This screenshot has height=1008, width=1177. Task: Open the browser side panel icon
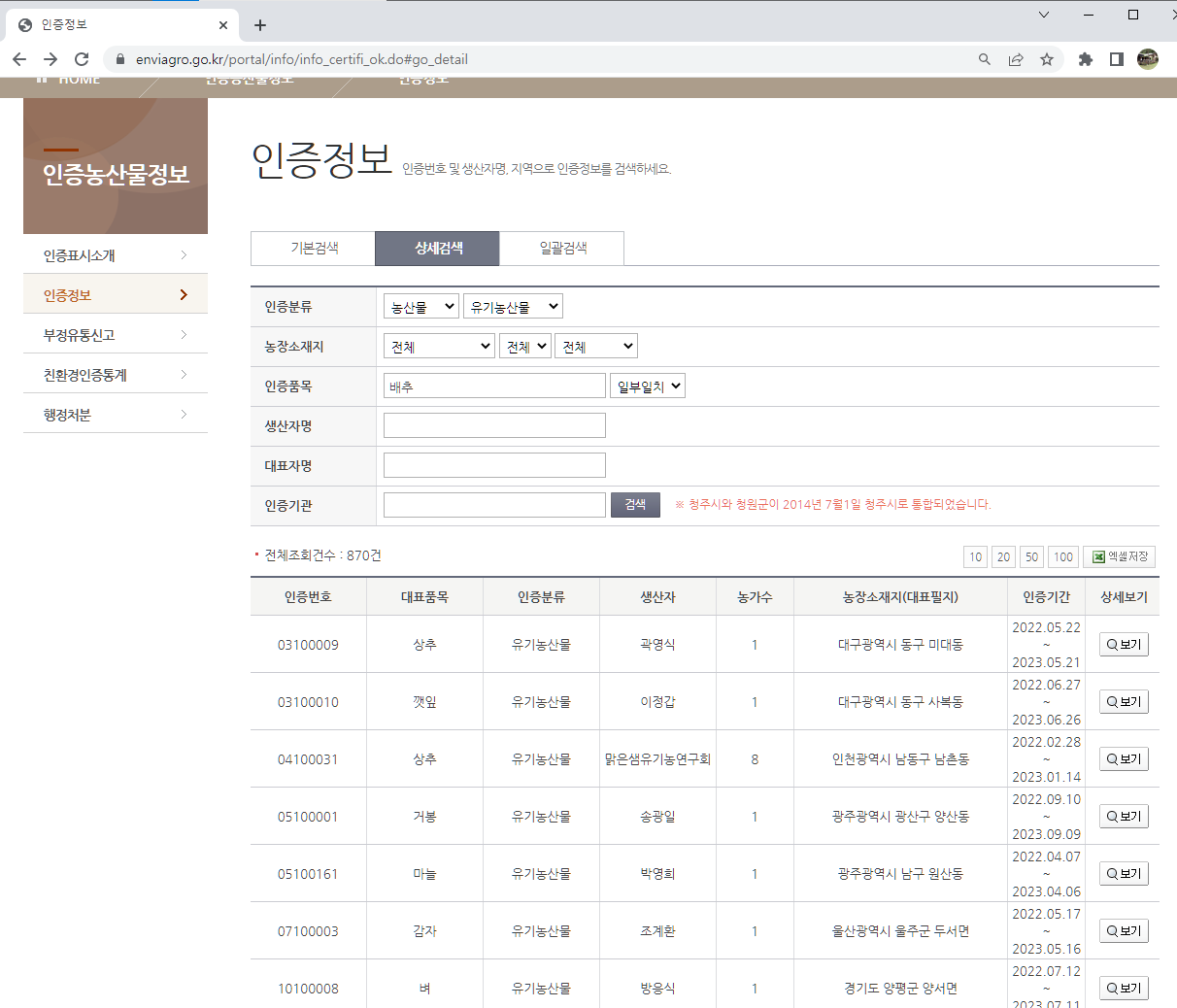1116,59
